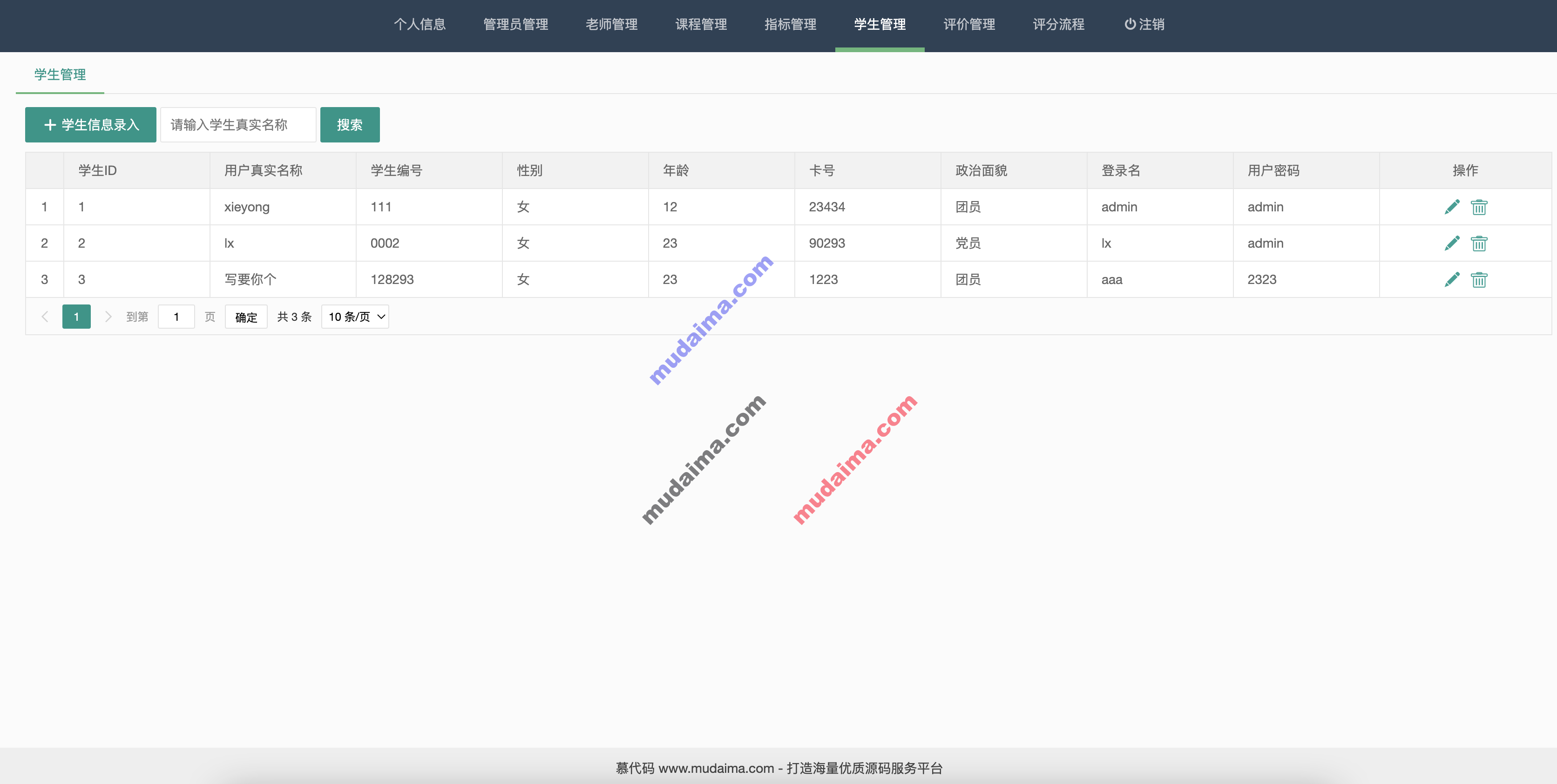
Task: Confirm page jump with 确定
Action: (x=246, y=317)
